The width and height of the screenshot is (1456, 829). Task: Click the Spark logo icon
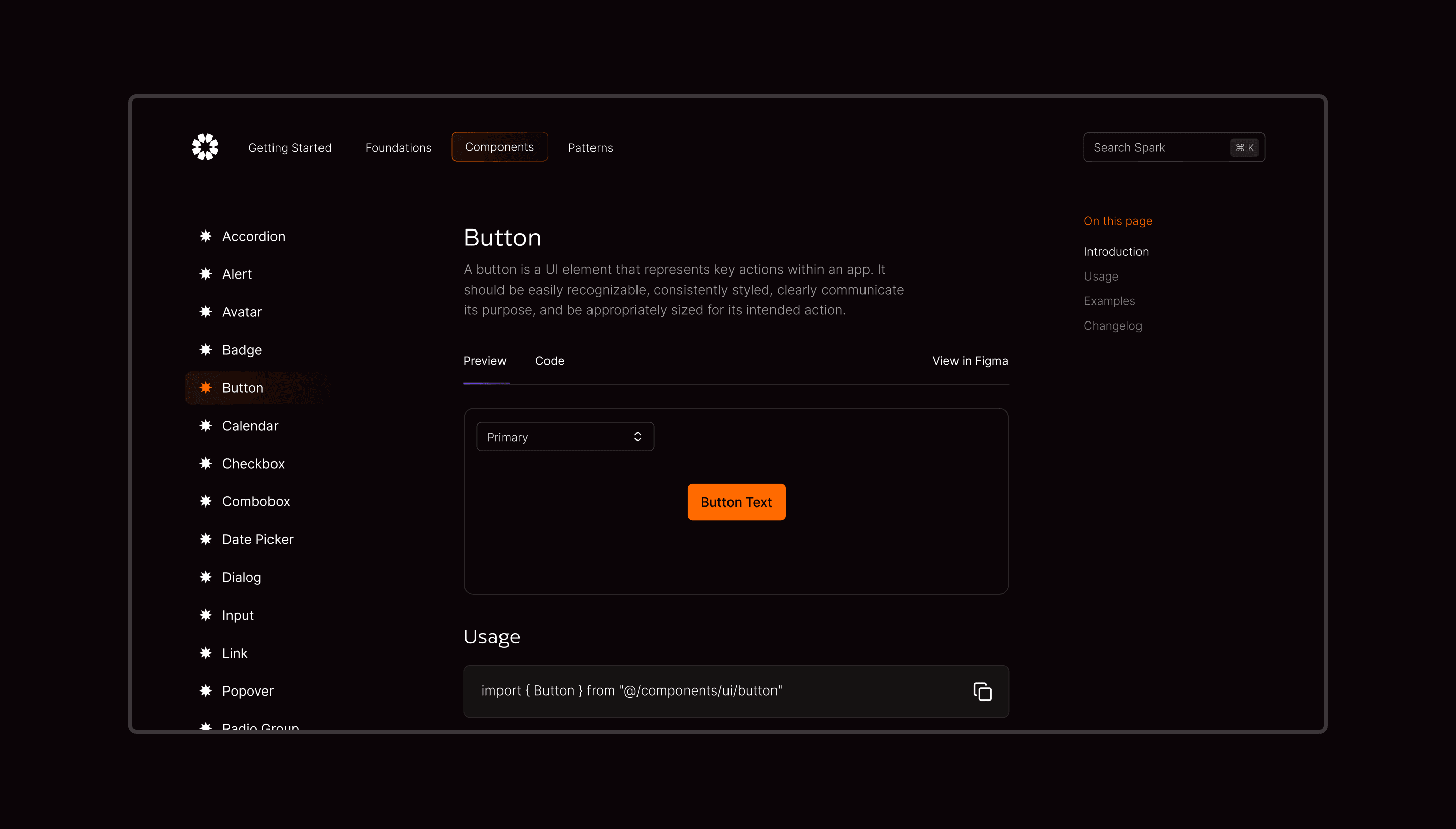[205, 147]
